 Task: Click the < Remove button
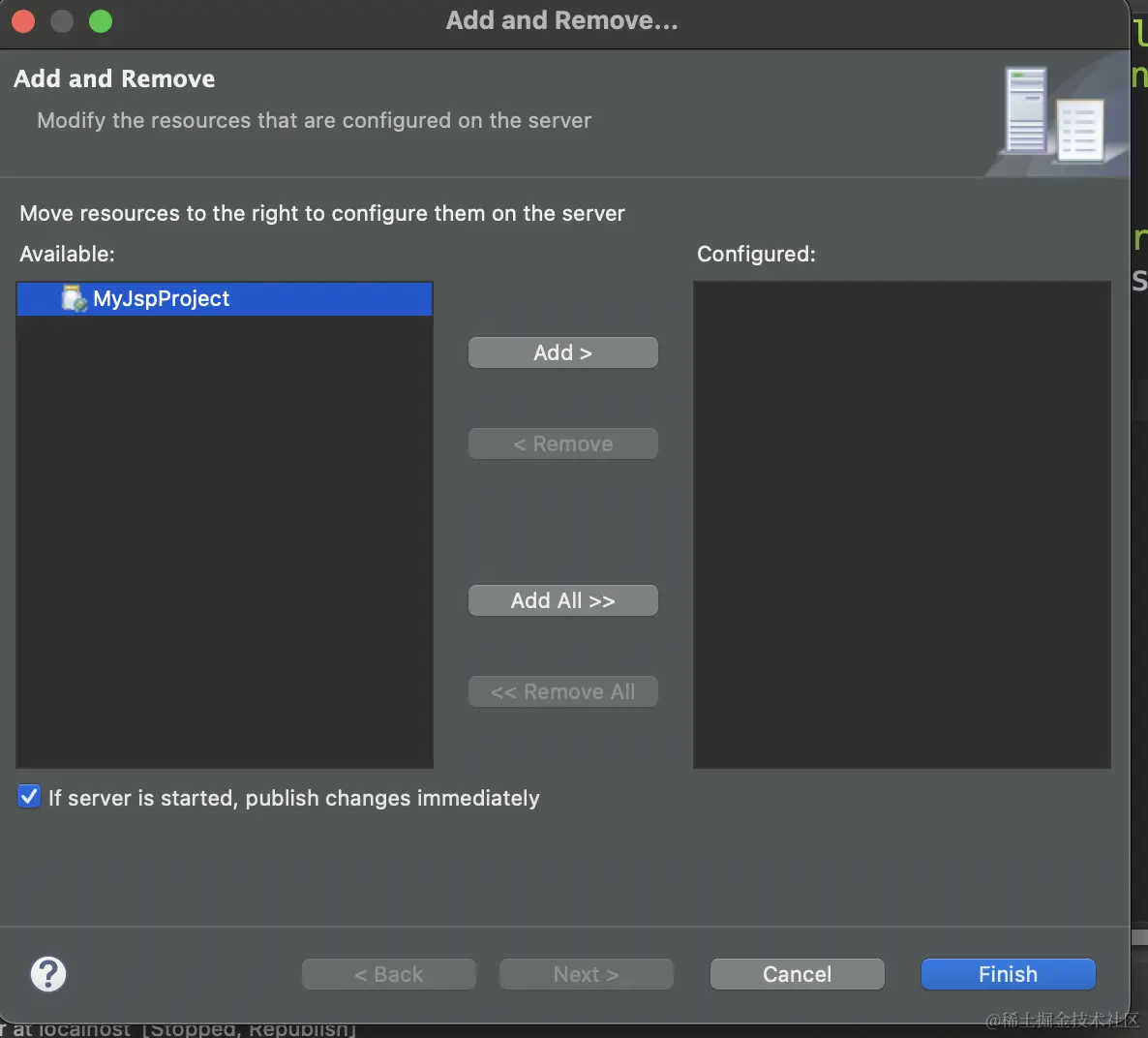click(562, 443)
